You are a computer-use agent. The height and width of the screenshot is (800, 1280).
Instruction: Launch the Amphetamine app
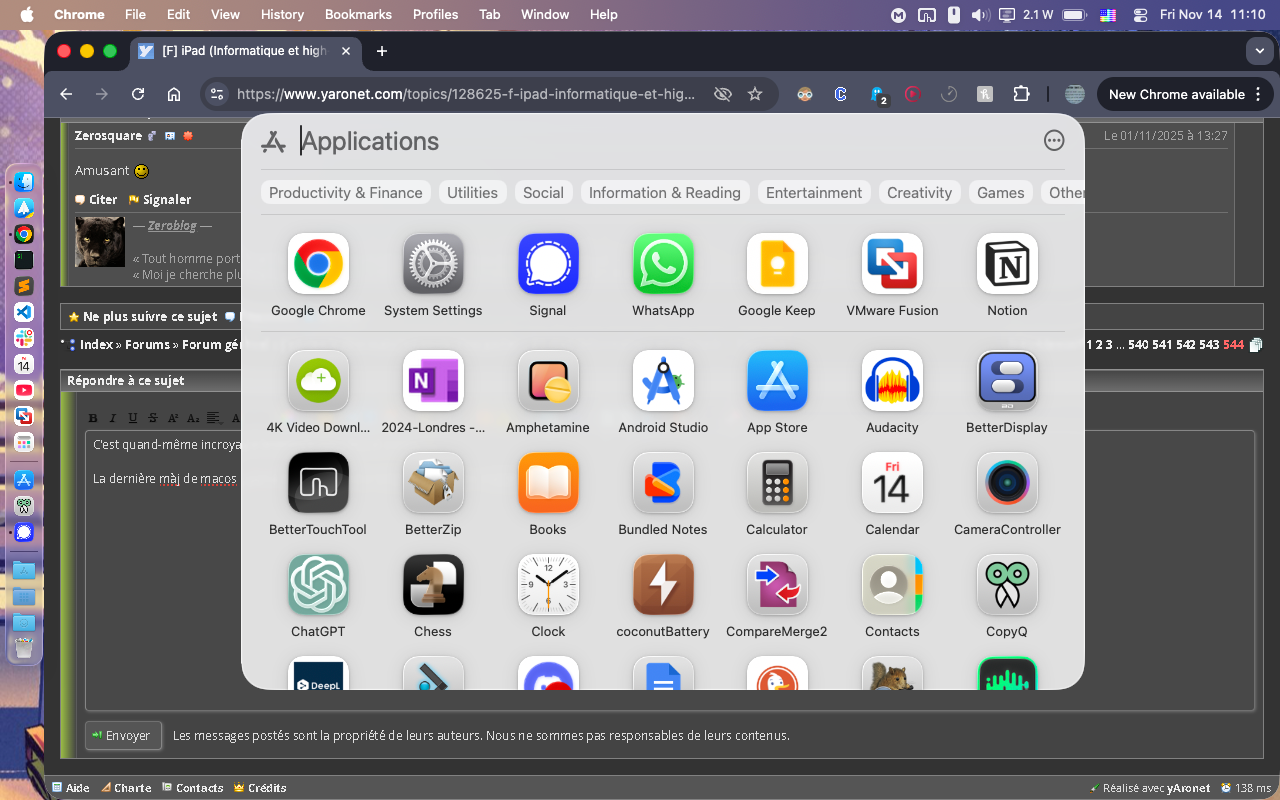[548, 381]
